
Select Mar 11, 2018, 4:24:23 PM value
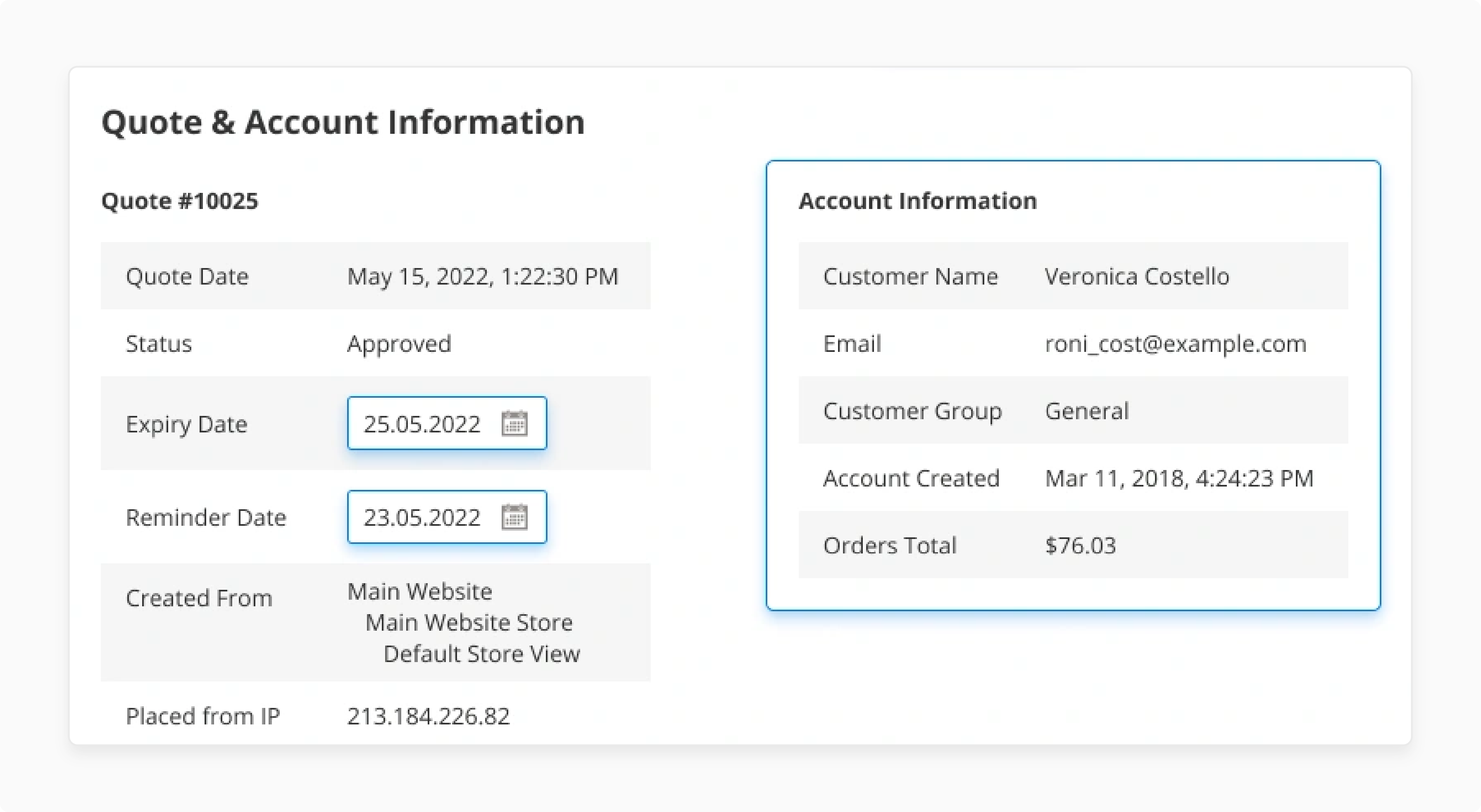(1179, 479)
